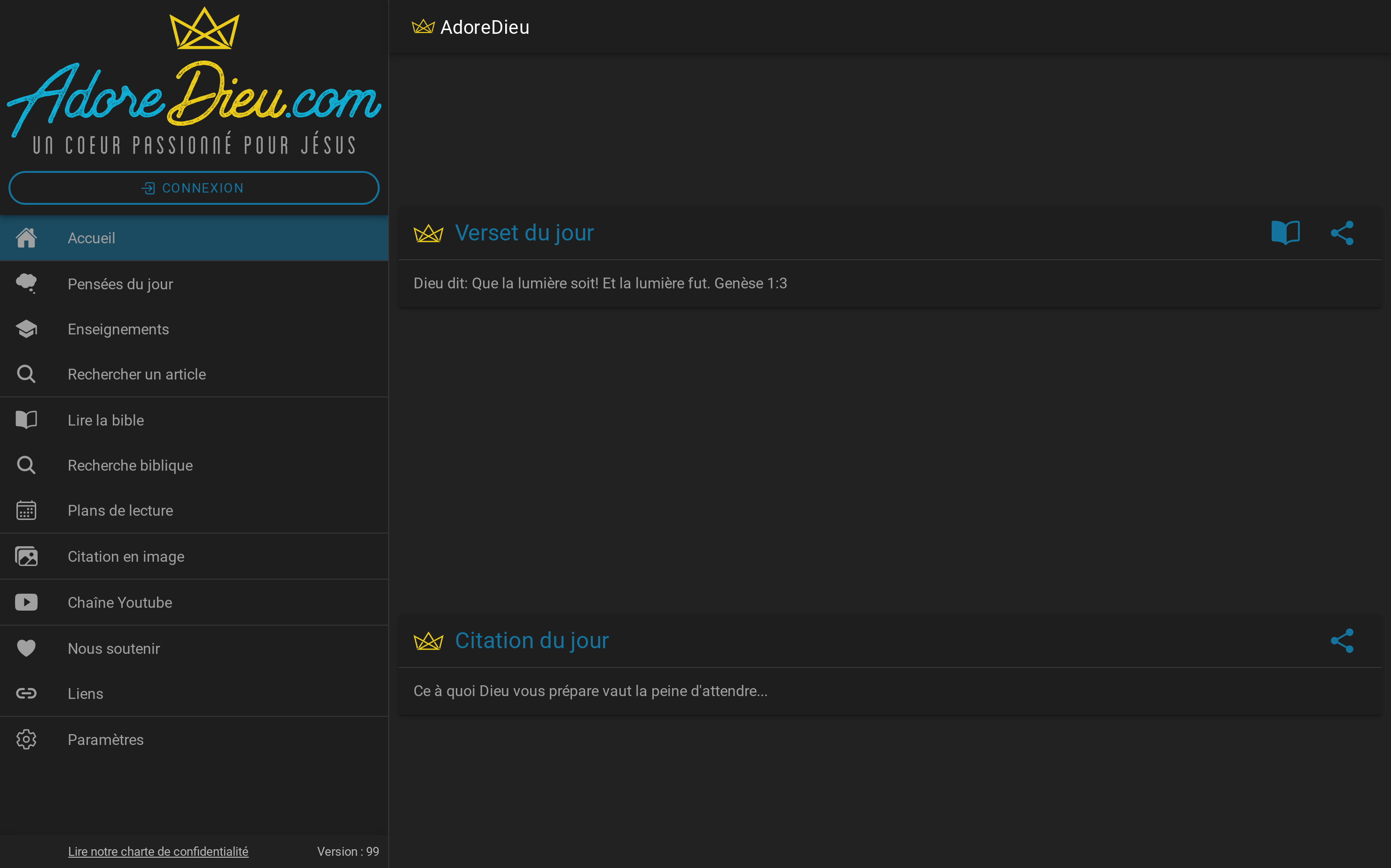Image resolution: width=1391 pixels, height=868 pixels.
Task: Share the Citation du jour
Action: (1342, 640)
